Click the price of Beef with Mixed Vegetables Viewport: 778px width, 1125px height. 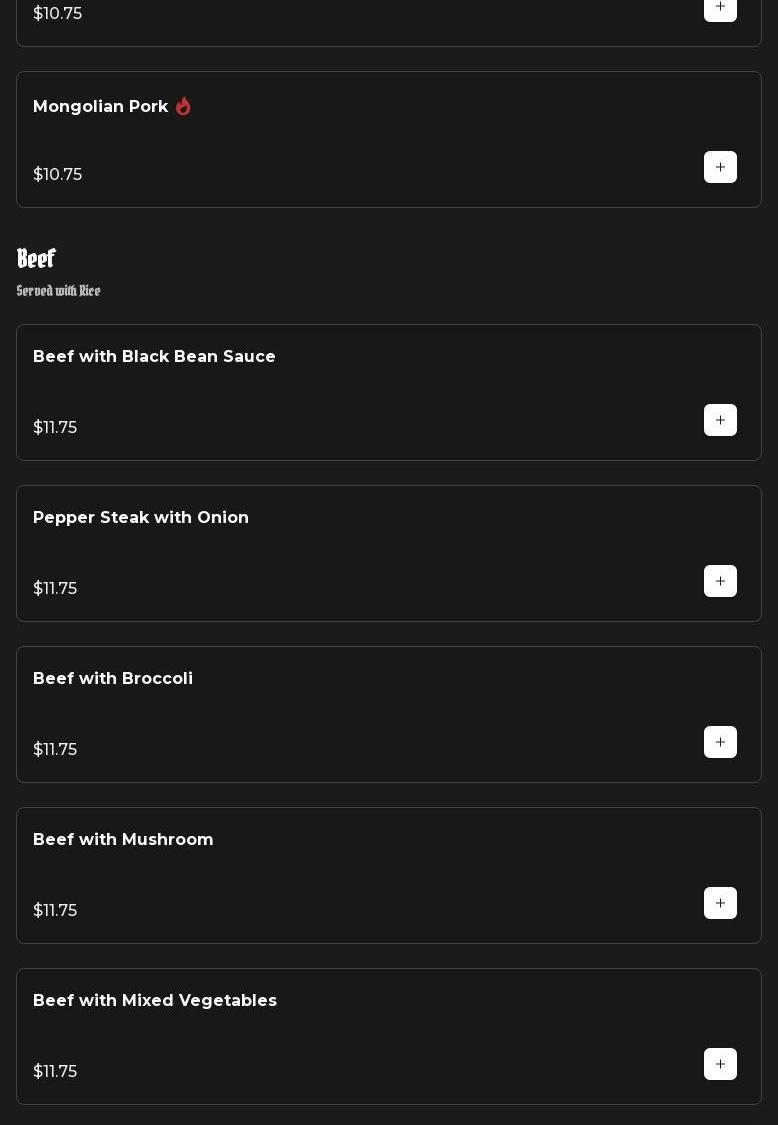pos(55,1072)
